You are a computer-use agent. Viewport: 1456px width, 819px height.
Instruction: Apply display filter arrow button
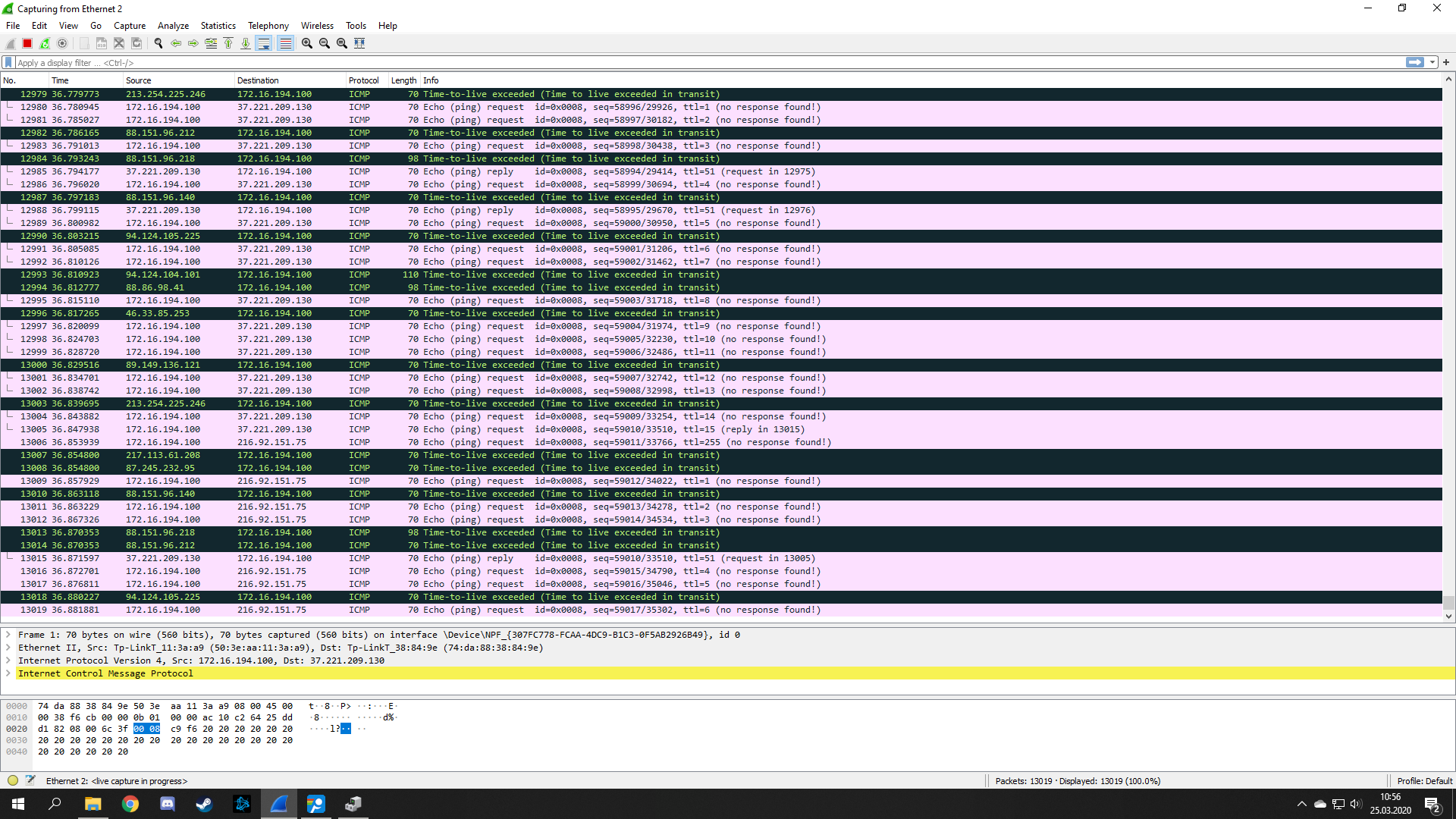[x=1414, y=63]
